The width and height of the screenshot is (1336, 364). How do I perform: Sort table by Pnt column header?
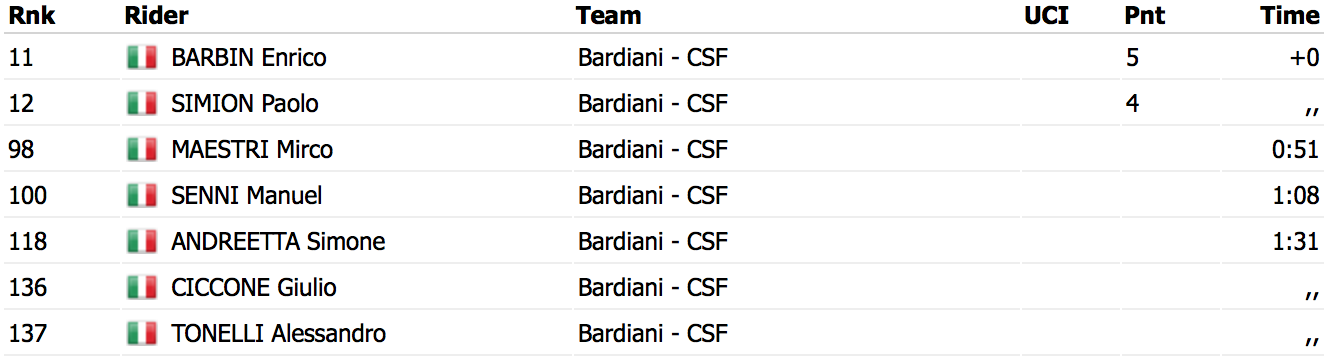[1145, 15]
